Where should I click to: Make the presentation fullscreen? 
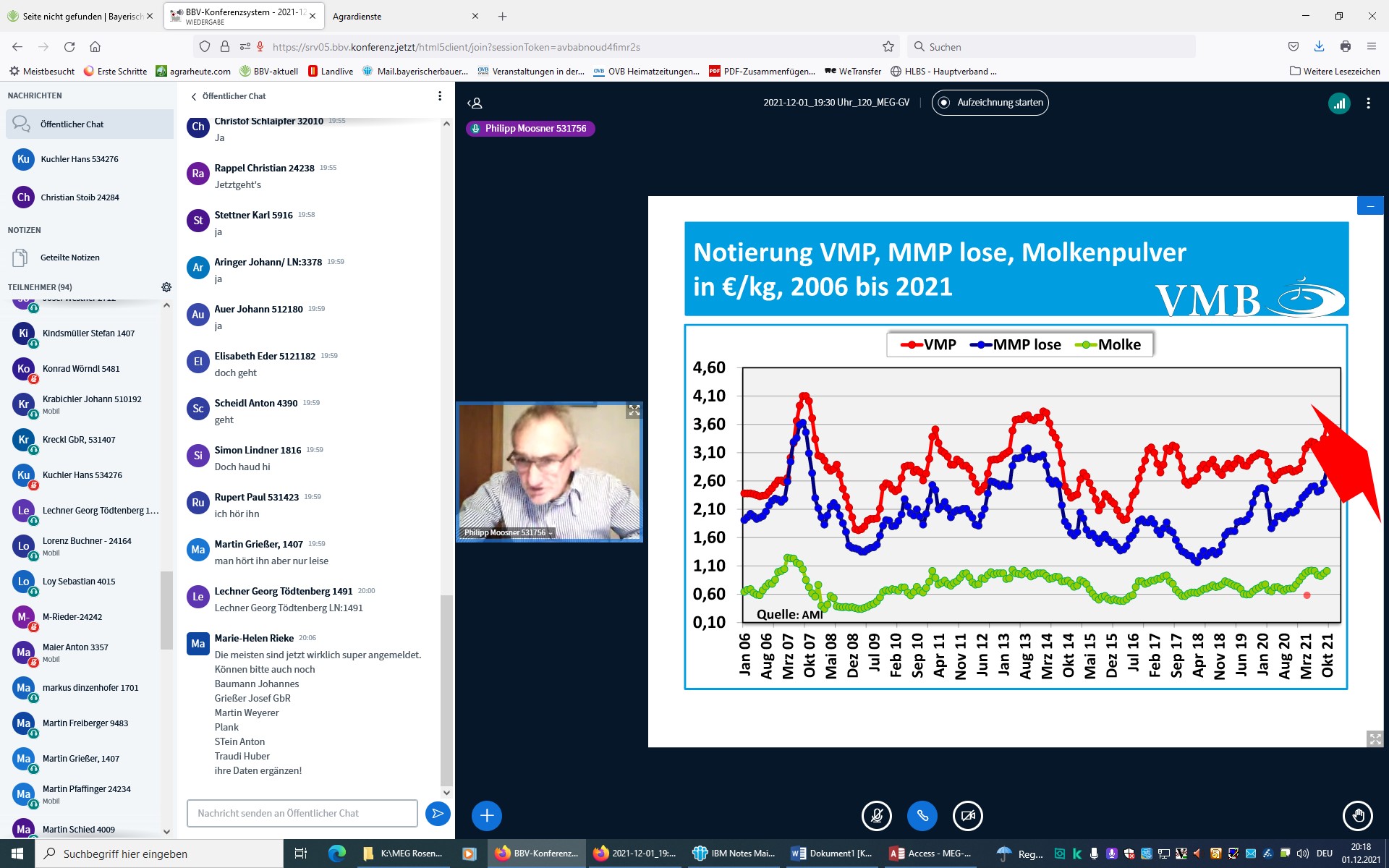[x=1375, y=739]
